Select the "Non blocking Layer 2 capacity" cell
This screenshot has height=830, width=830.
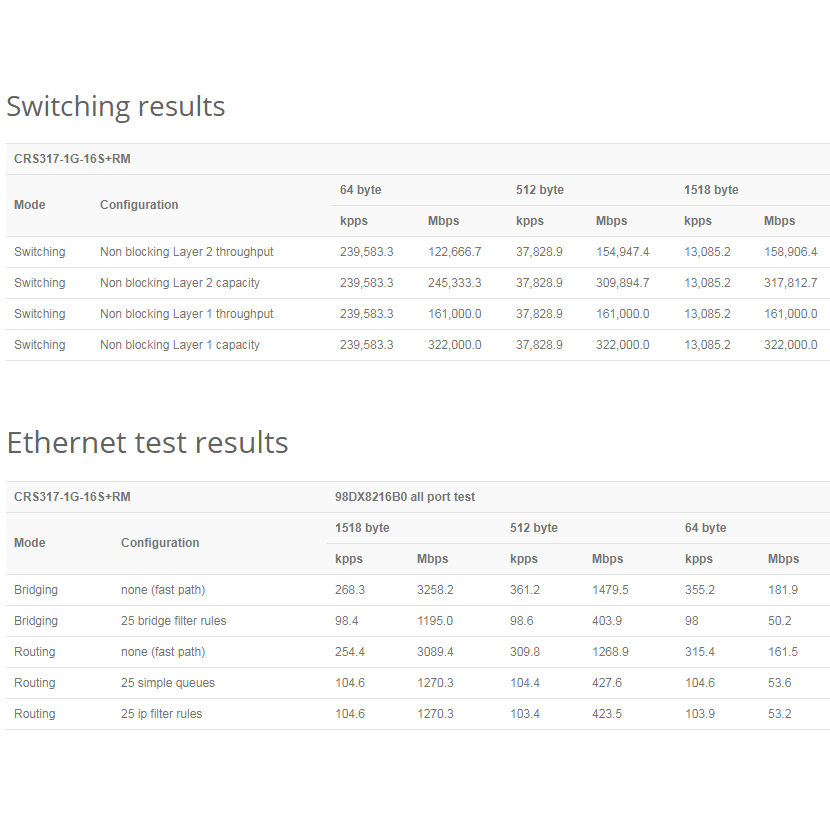(179, 283)
